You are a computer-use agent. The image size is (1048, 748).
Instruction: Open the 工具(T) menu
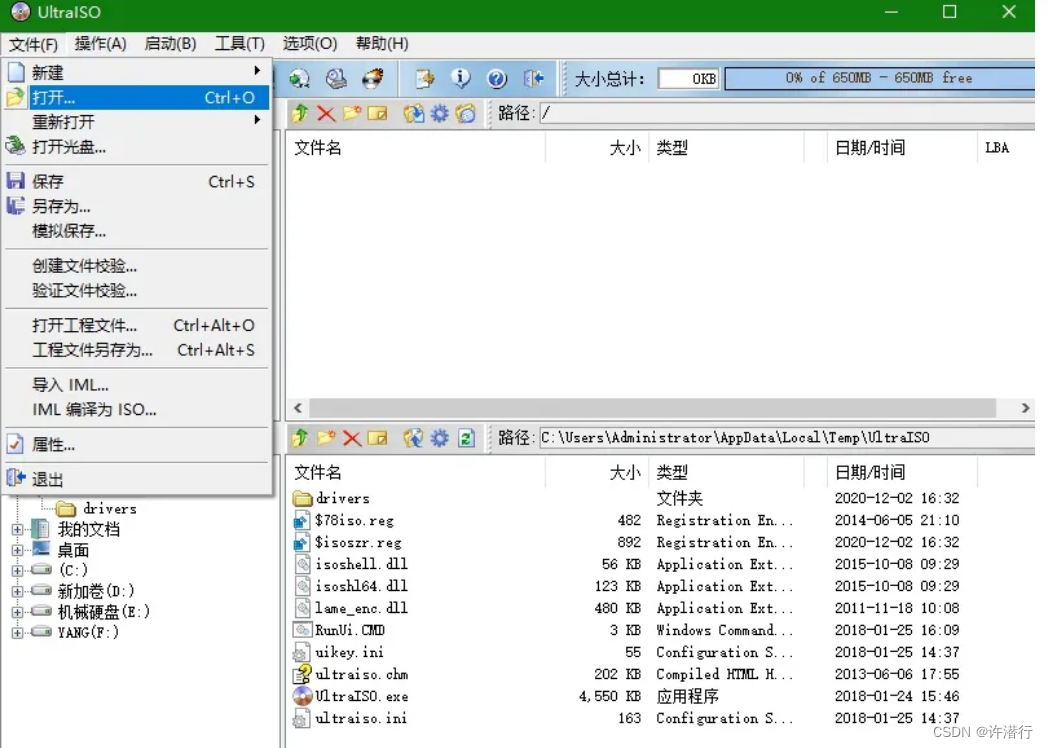tap(240, 44)
